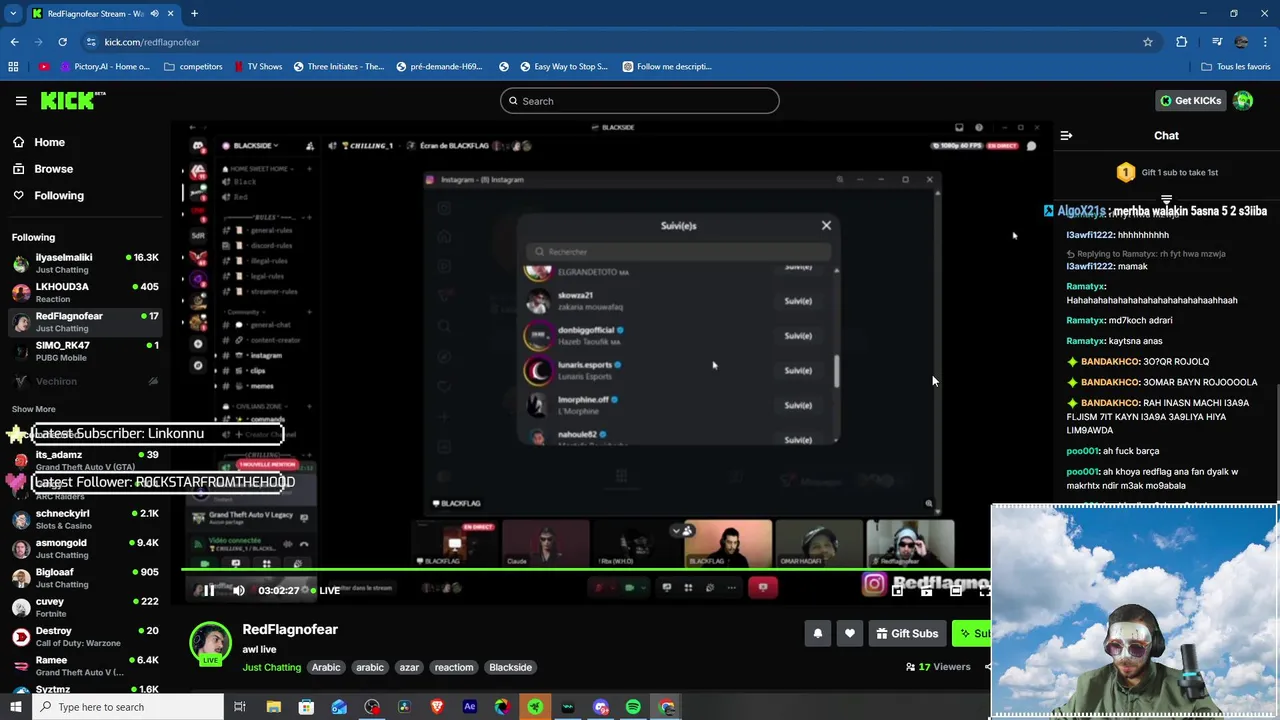Open the Kick hamburger menu
Viewport: 1280px width, 720px height.
(21, 101)
